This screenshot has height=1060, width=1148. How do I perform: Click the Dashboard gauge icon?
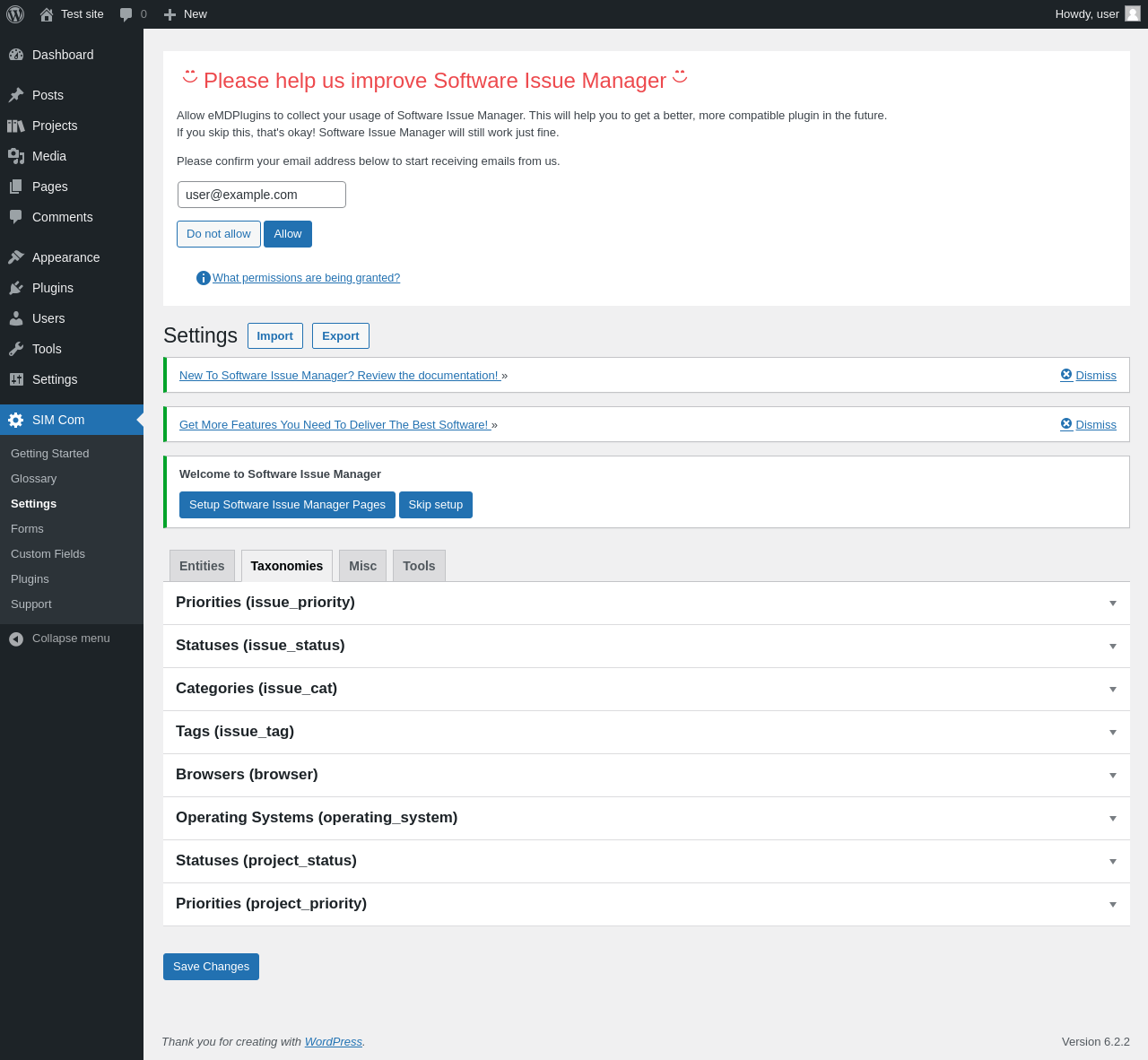coord(16,55)
